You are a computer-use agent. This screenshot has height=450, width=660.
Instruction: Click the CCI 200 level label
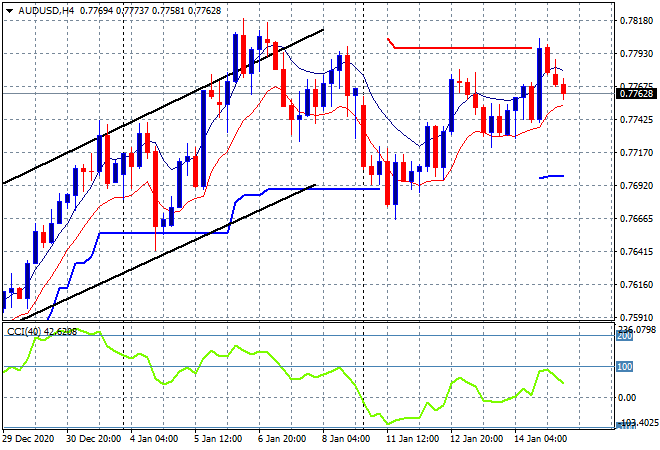coord(625,336)
